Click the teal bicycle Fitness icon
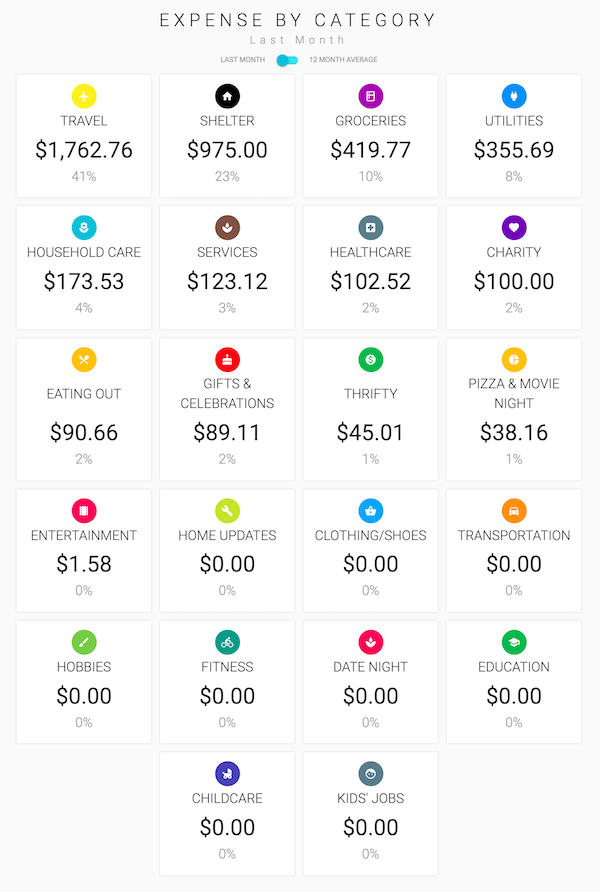 click(x=227, y=642)
